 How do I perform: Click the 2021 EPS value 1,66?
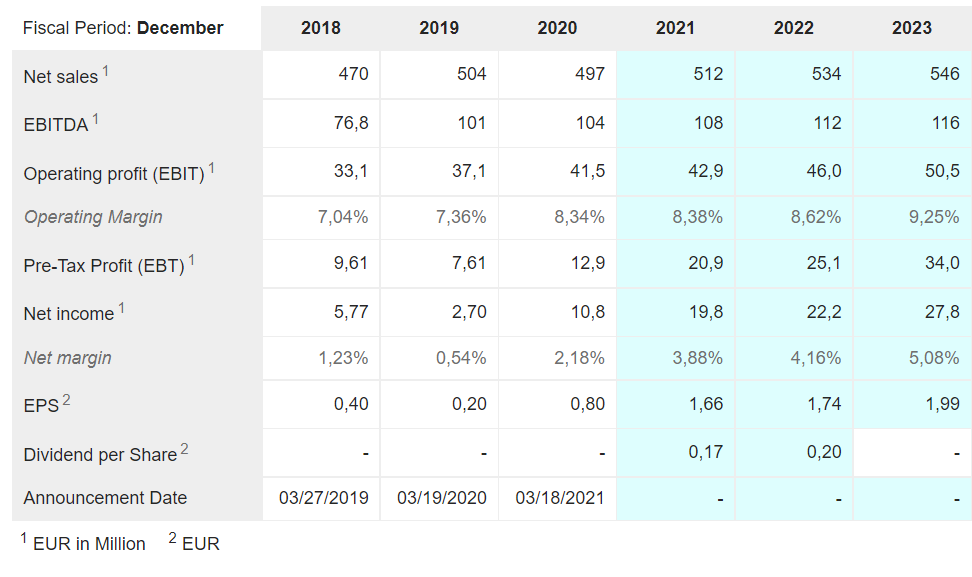tap(706, 404)
